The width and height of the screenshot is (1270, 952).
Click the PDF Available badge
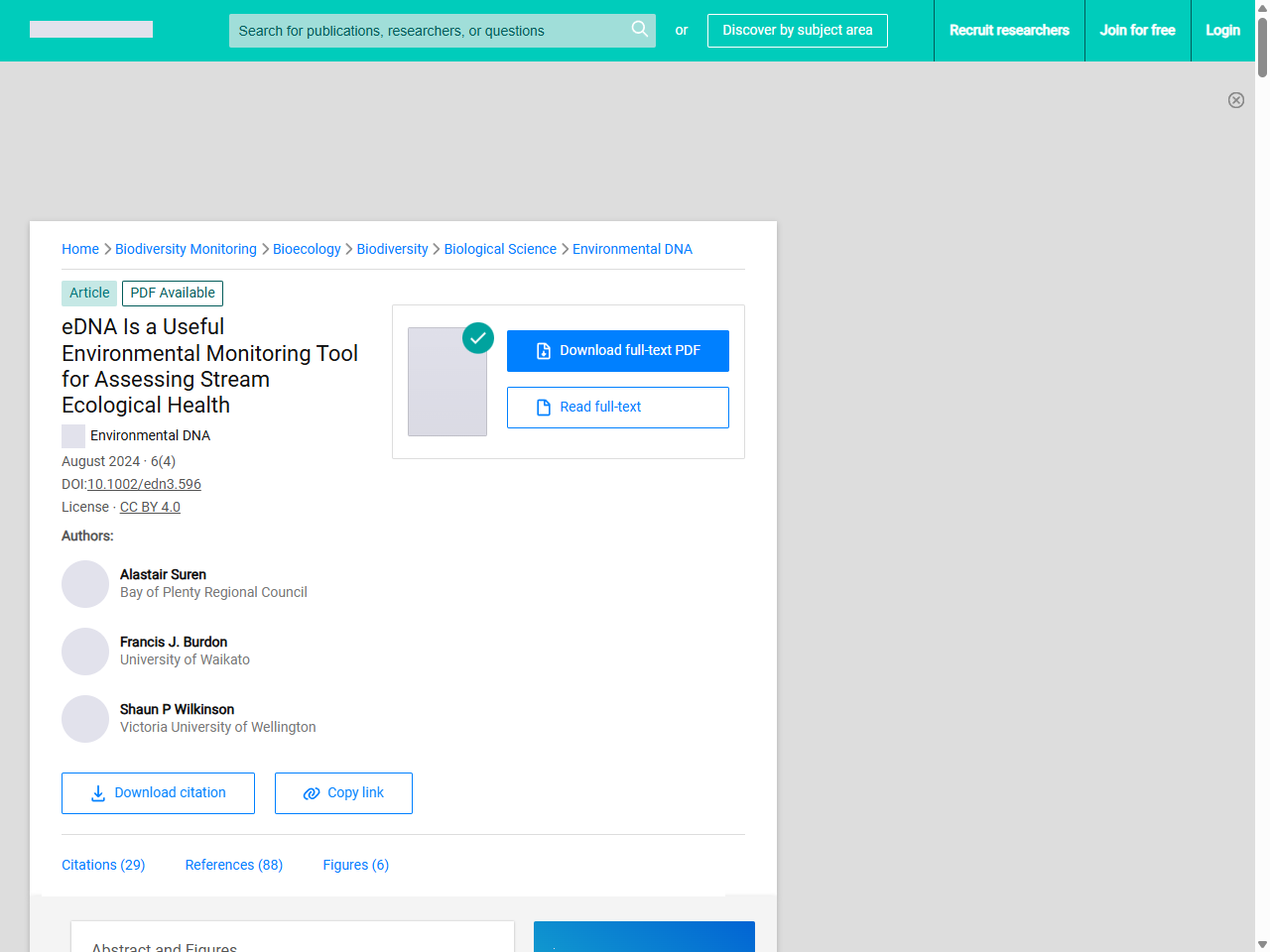tap(173, 294)
